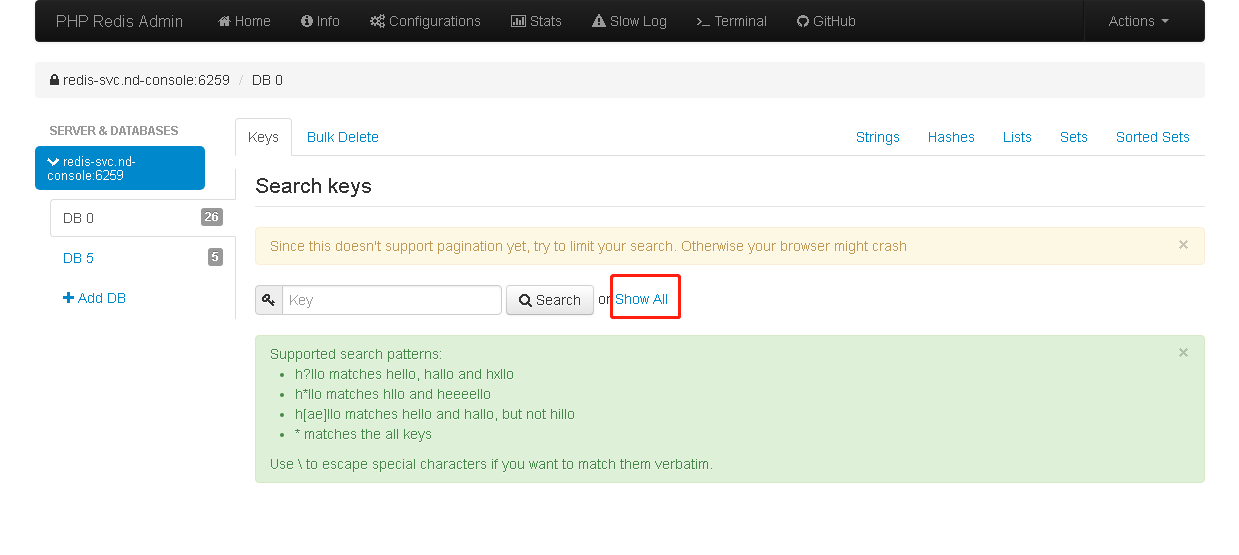Viewport: 1239px width, 555px height.
Task: Click the Search button
Action: [x=550, y=300]
